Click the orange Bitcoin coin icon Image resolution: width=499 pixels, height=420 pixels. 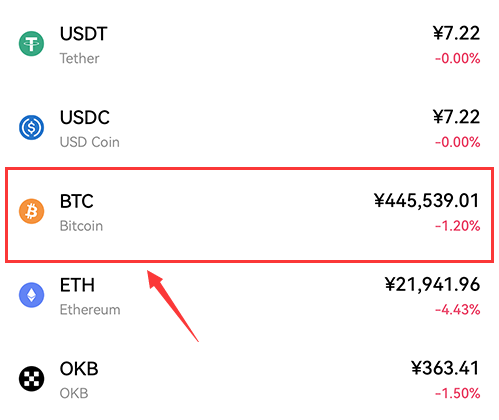tap(31, 211)
